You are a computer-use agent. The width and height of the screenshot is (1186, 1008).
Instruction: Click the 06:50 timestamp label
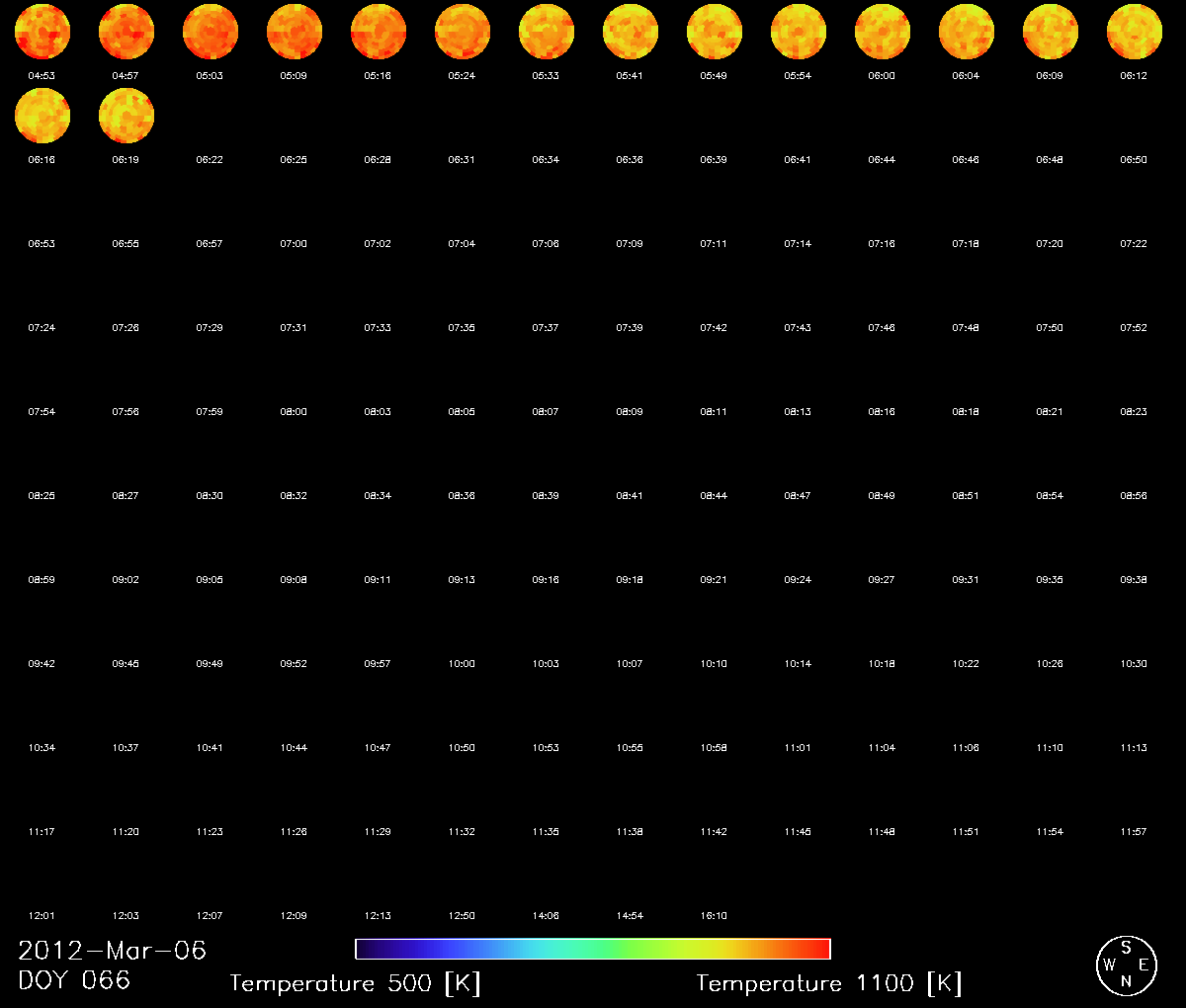click(x=1134, y=160)
